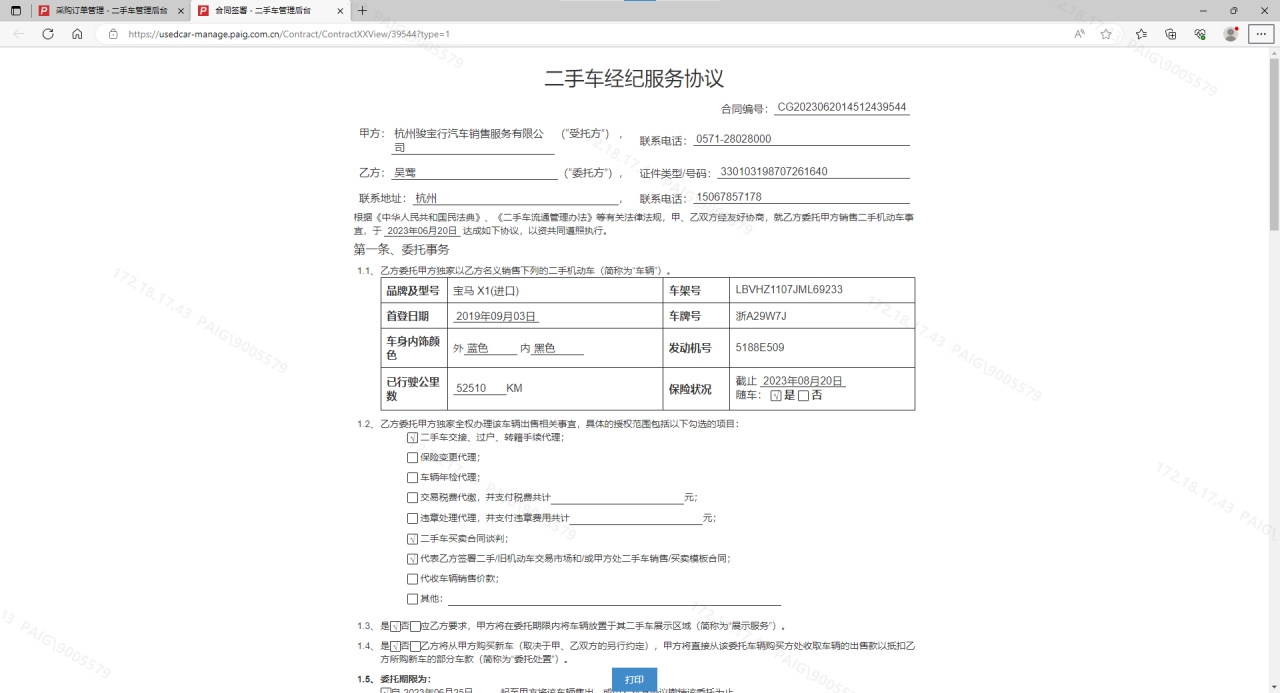Close the 采购订单管理 tab
Screen dimensions: 1280x693
[181, 11]
